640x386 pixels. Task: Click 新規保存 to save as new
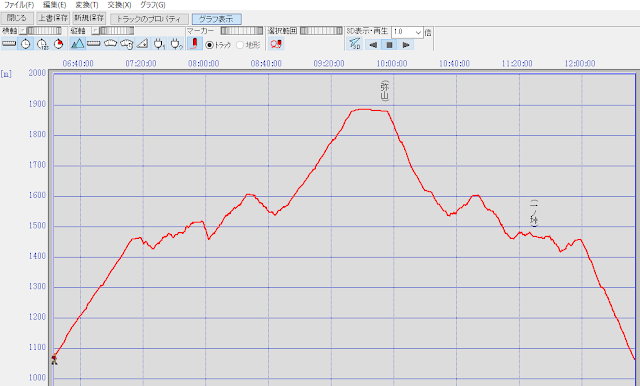[89, 18]
